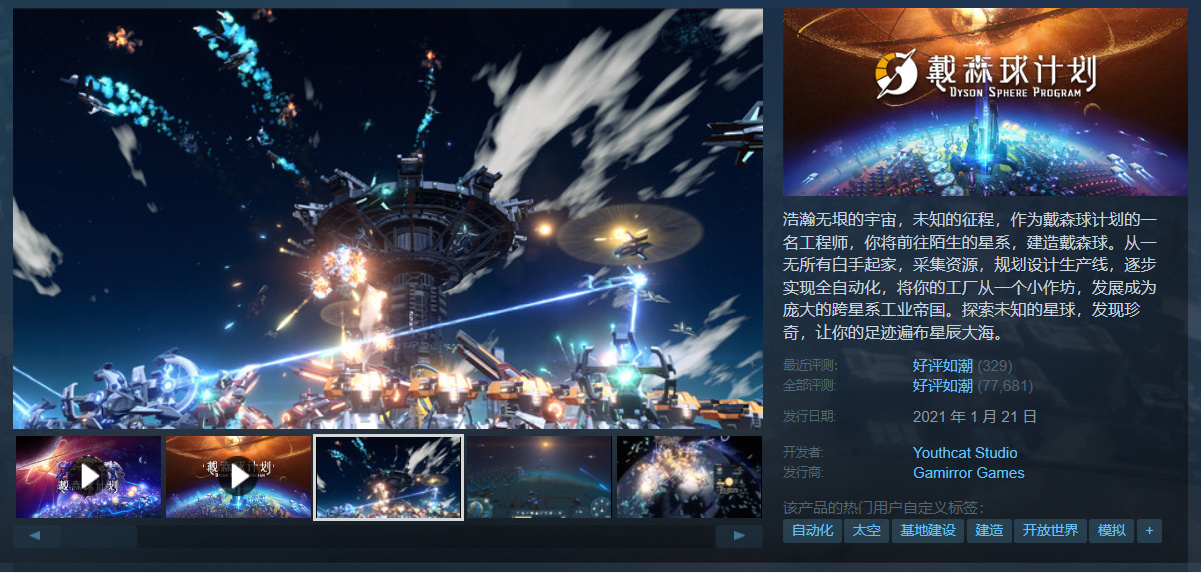Open the 自动化 tag
Image resolution: width=1201 pixels, height=573 pixels.
click(x=812, y=530)
